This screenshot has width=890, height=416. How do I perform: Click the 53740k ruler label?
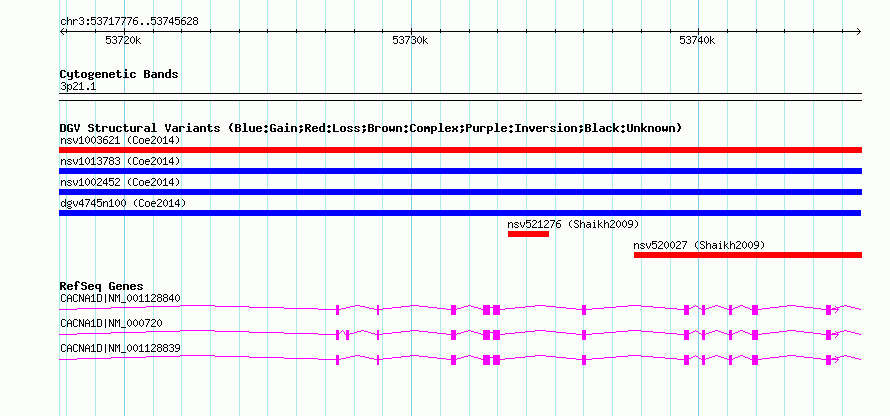(x=697, y=40)
